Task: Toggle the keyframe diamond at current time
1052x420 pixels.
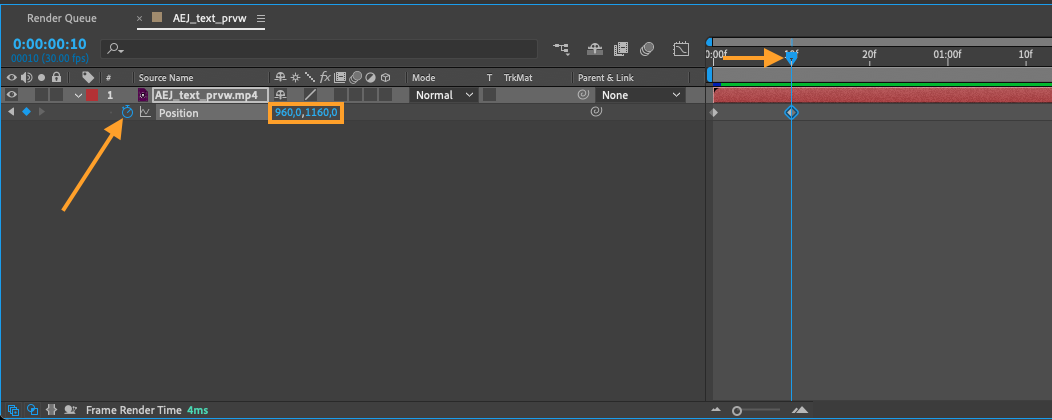Action: [26, 112]
